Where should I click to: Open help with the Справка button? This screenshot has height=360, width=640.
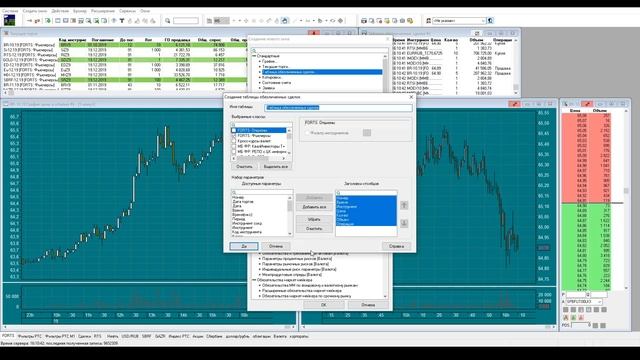(396, 246)
